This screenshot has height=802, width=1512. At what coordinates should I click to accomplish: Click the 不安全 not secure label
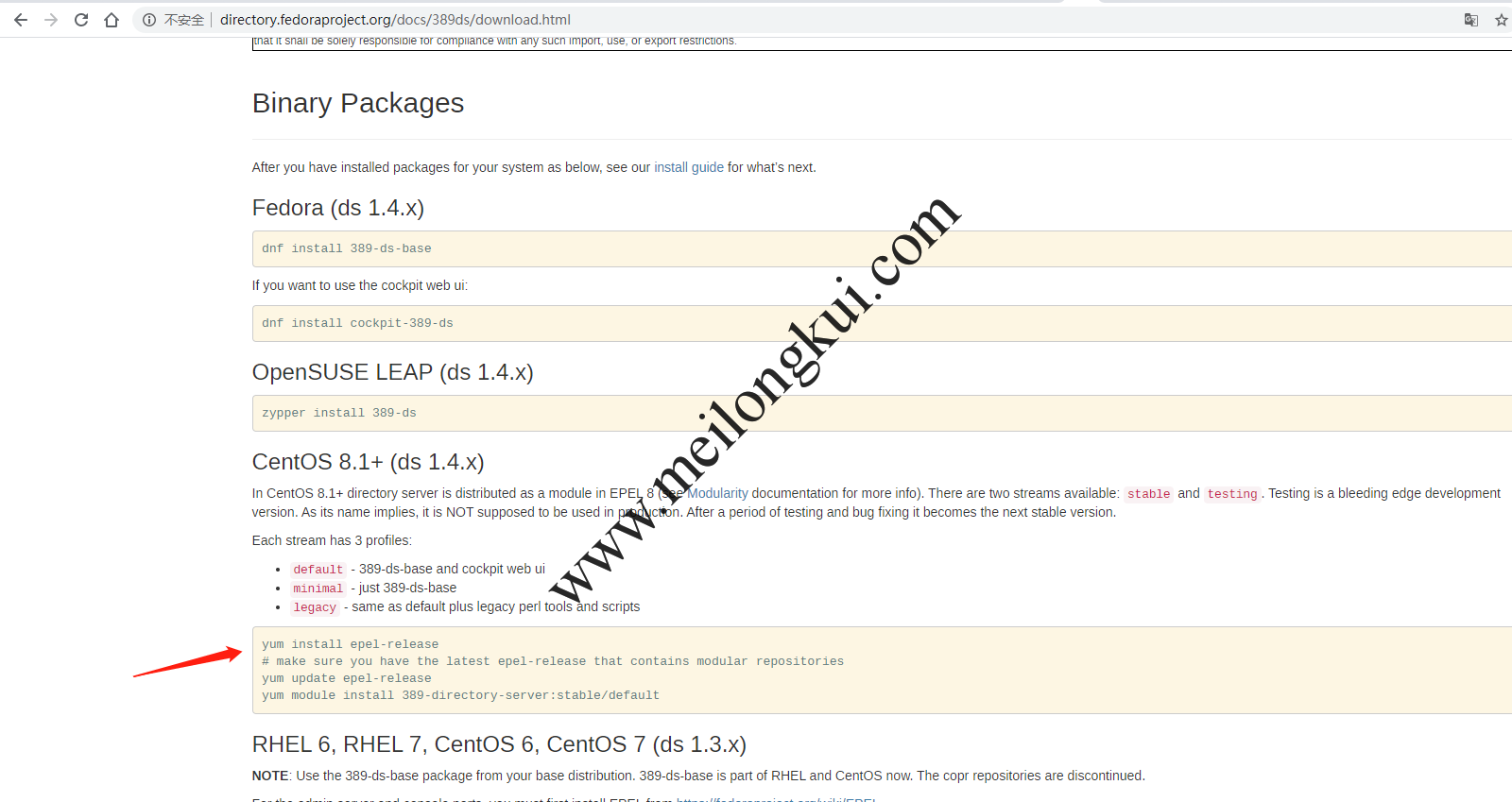[184, 20]
